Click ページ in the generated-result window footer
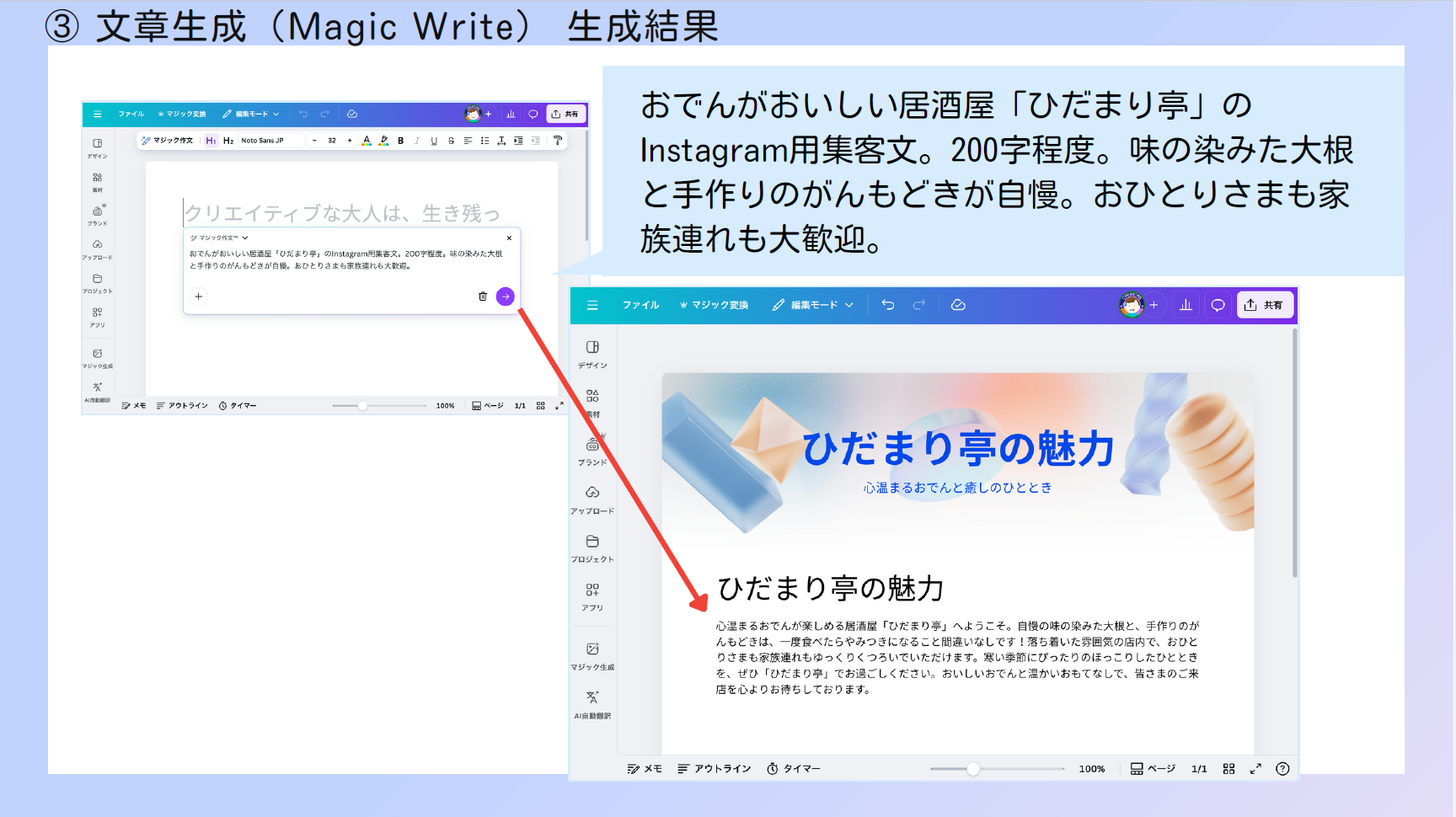1456x817 pixels. 1153,769
